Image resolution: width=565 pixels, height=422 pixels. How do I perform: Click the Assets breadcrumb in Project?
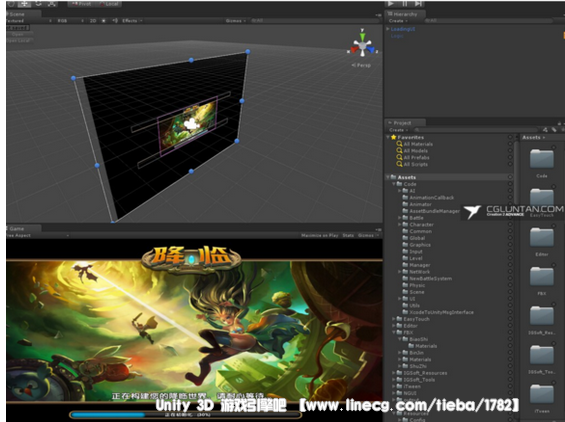(x=531, y=137)
